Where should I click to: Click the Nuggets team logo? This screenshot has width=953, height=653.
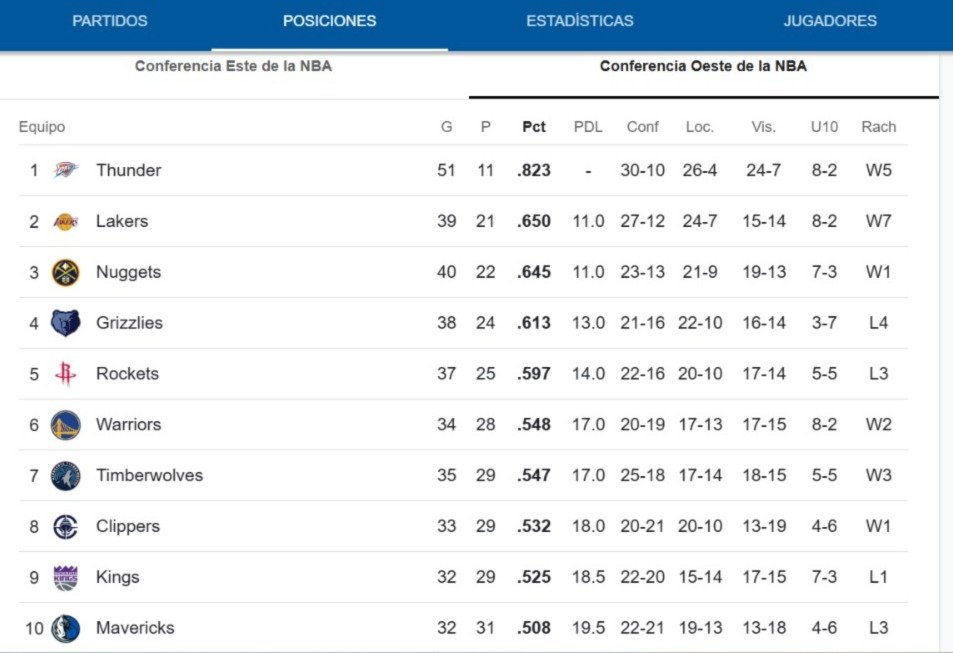(66, 272)
